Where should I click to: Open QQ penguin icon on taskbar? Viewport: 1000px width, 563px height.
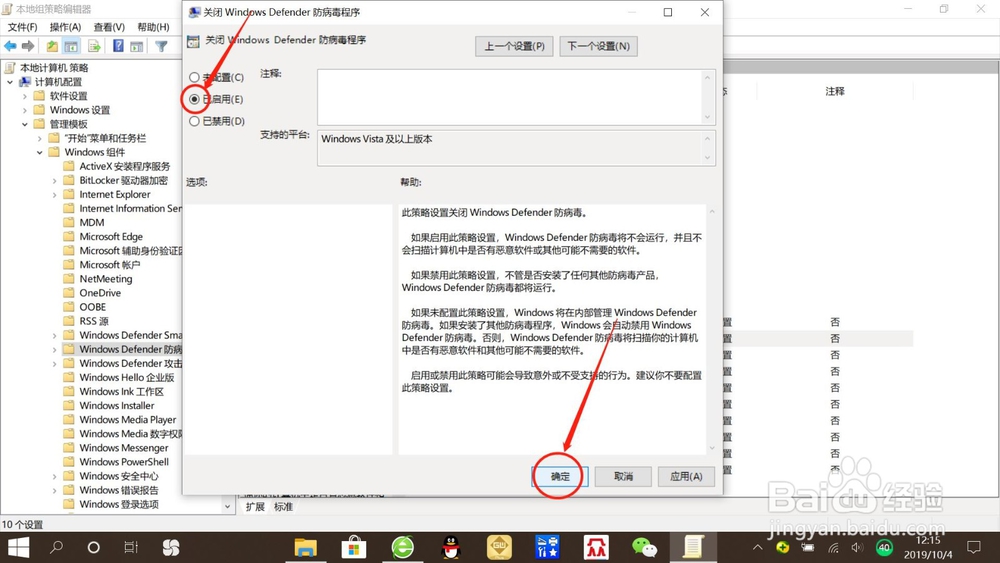click(451, 547)
